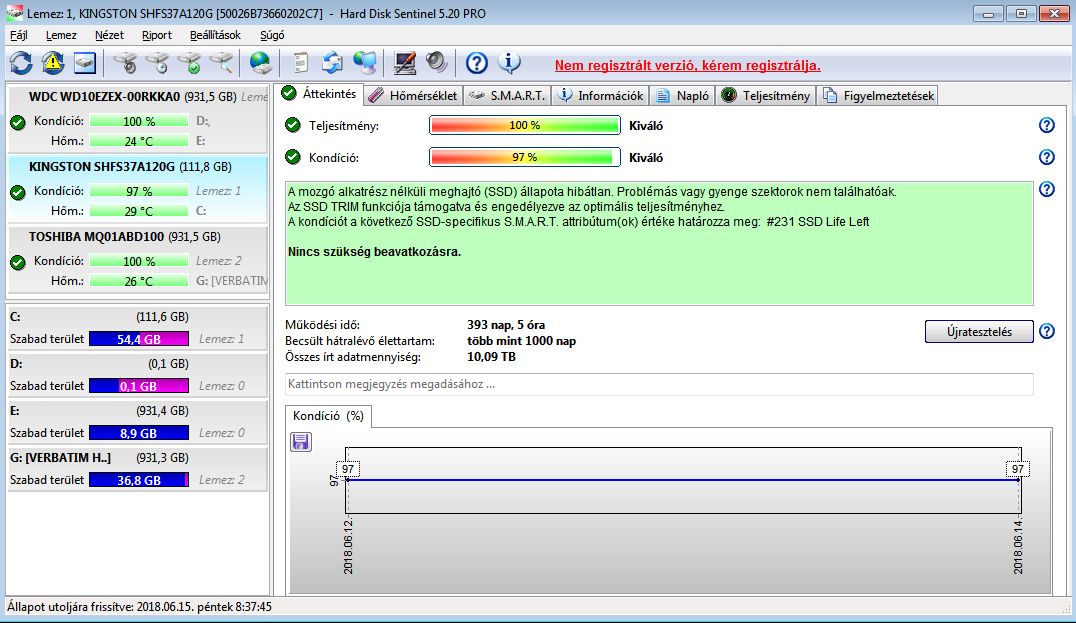Select the KINGSTON SHFS37A120G disk
This screenshot has height=623, width=1076.
(137, 189)
